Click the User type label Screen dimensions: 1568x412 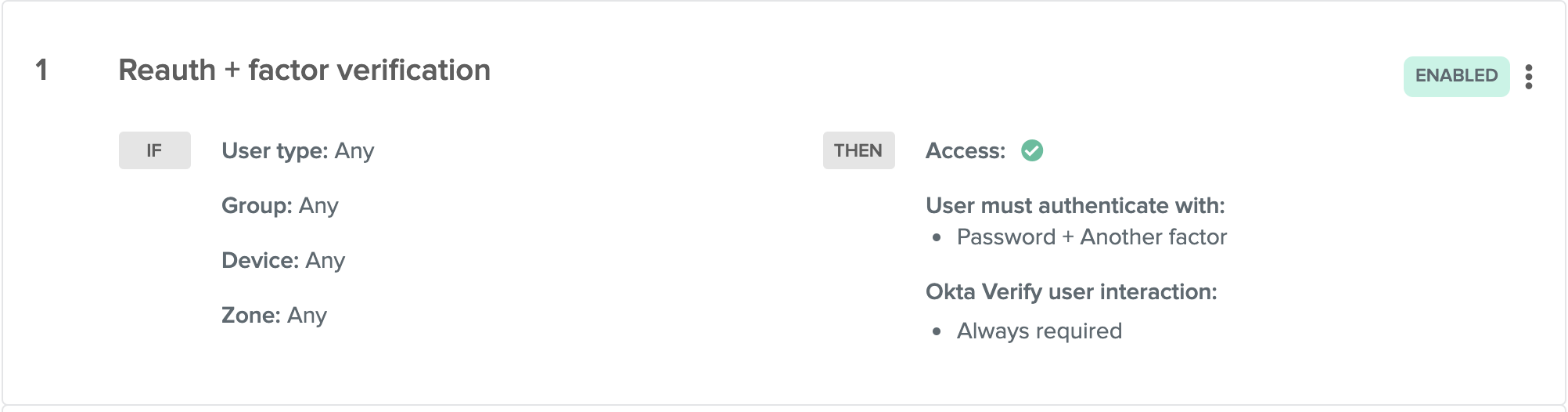pyautogui.click(x=275, y=150)
